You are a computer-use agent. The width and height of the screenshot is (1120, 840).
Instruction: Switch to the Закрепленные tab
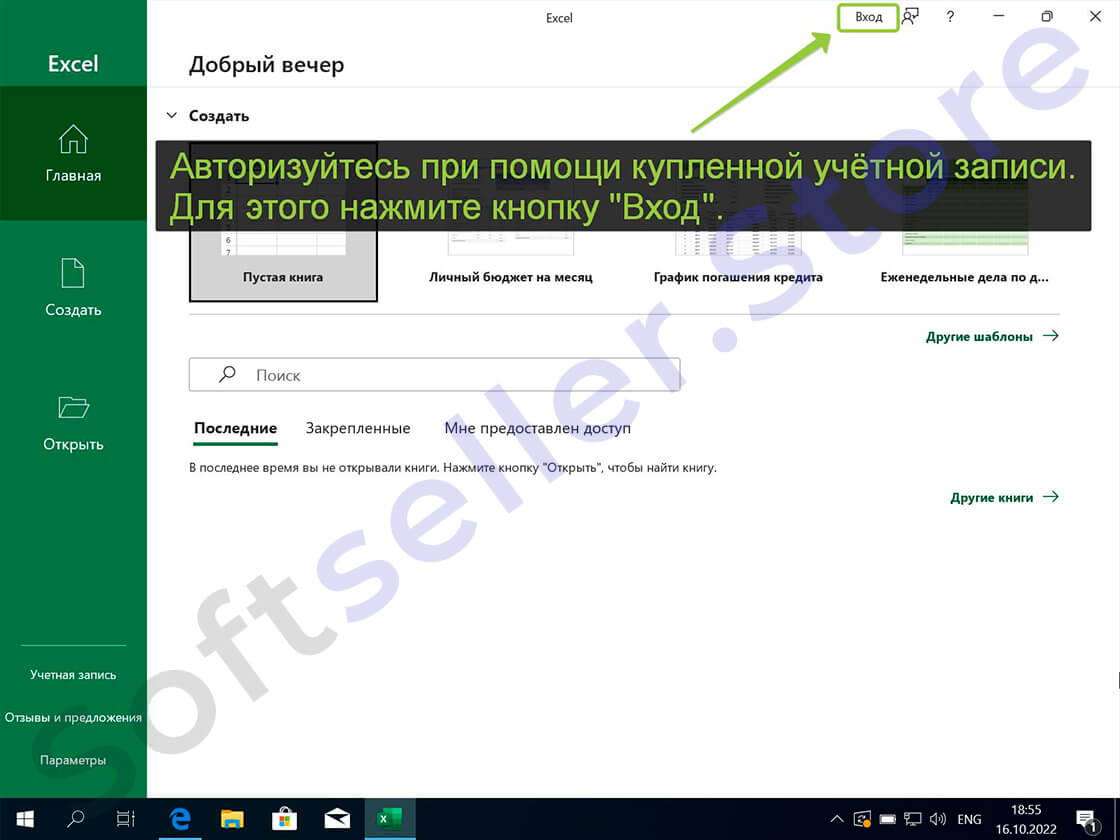coord(358,428)
